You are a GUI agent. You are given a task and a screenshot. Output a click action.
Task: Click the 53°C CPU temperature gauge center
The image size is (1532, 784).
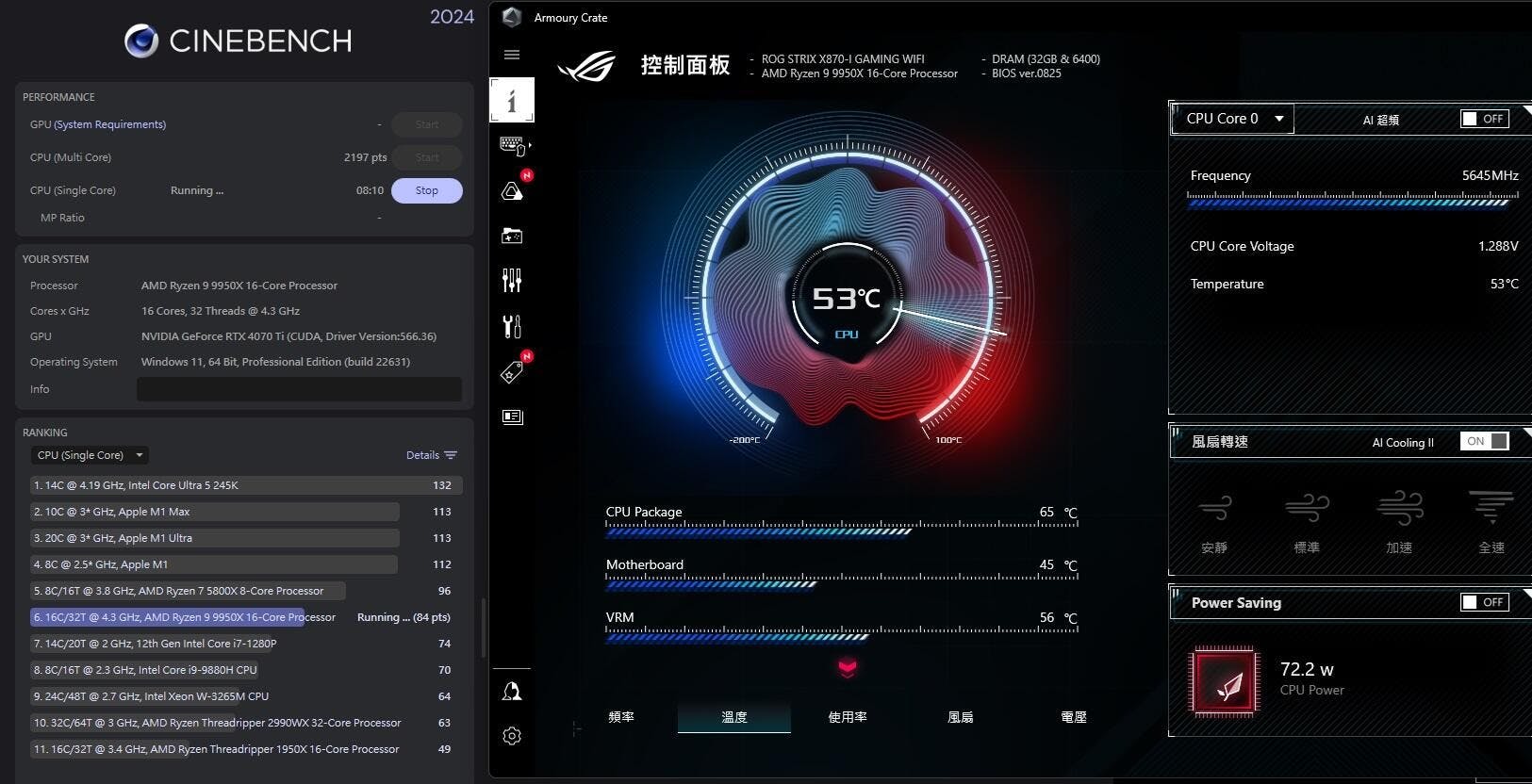coord(847,299)
